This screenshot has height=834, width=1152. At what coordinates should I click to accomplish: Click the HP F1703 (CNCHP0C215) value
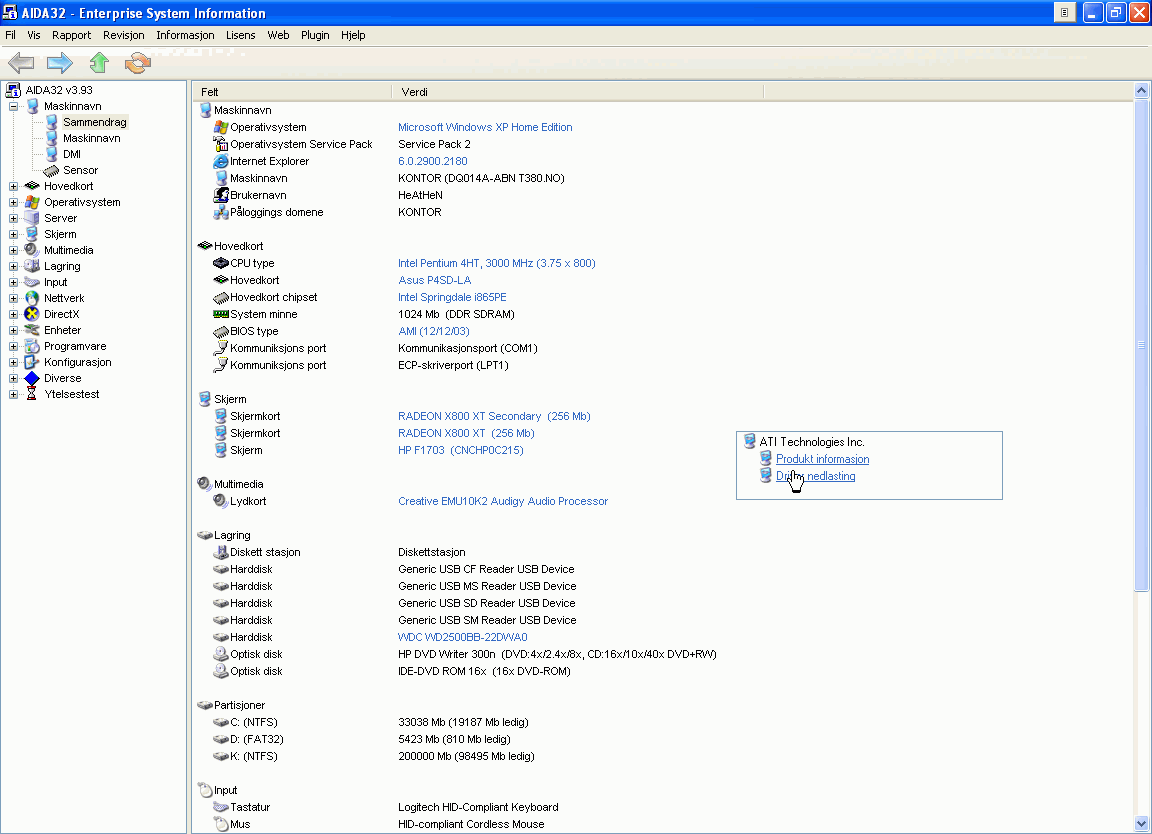(x=461, y=450)
